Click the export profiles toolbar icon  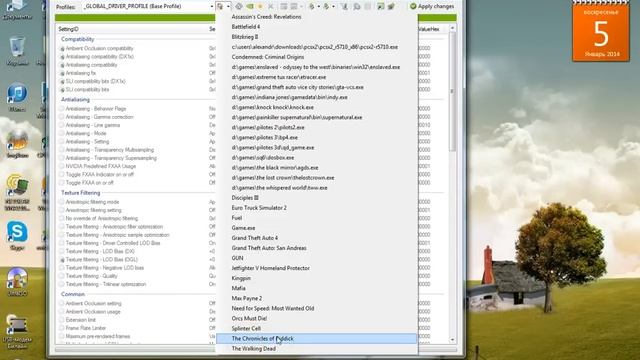(311, 6)
